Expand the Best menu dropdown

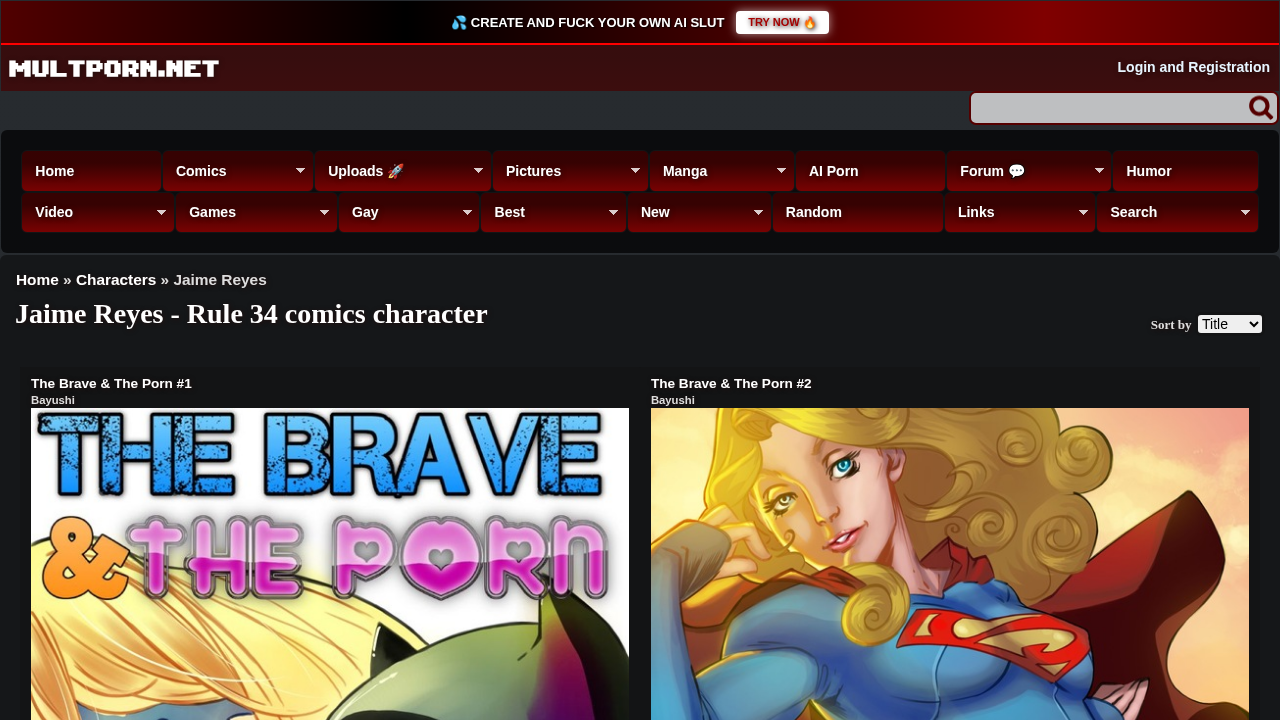tap(554, 212)
